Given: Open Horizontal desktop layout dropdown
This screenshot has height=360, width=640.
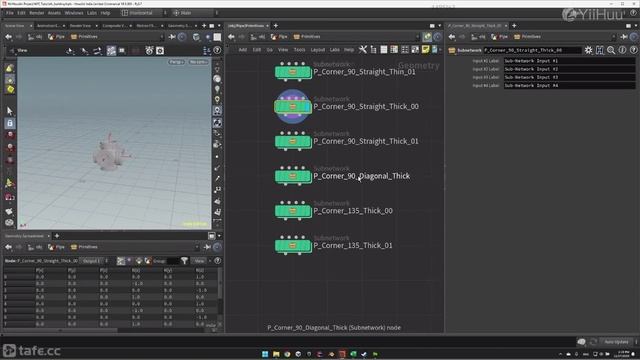Looking at the screenshot, I should [x=144, y=13].
